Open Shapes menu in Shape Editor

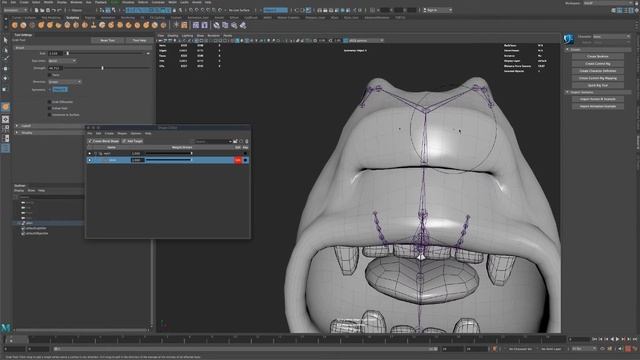click(x=122, y=133)
